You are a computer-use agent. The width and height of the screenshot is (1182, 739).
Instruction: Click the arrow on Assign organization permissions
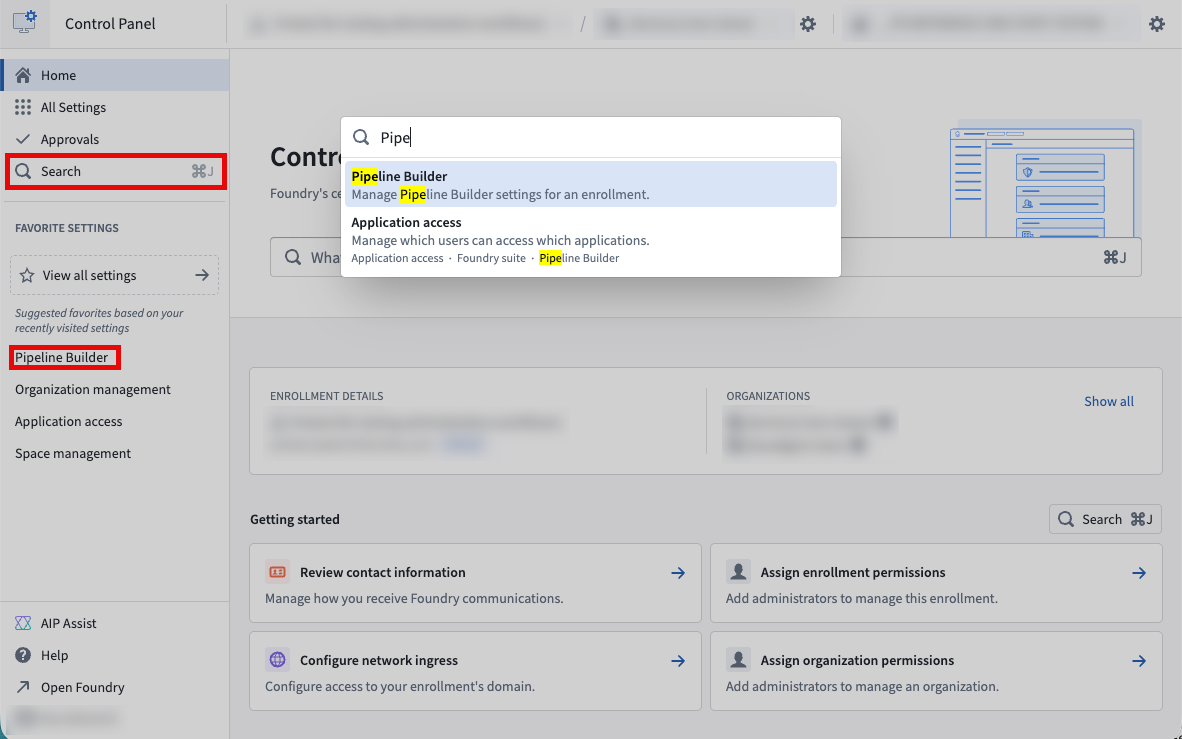(1139, 661)
